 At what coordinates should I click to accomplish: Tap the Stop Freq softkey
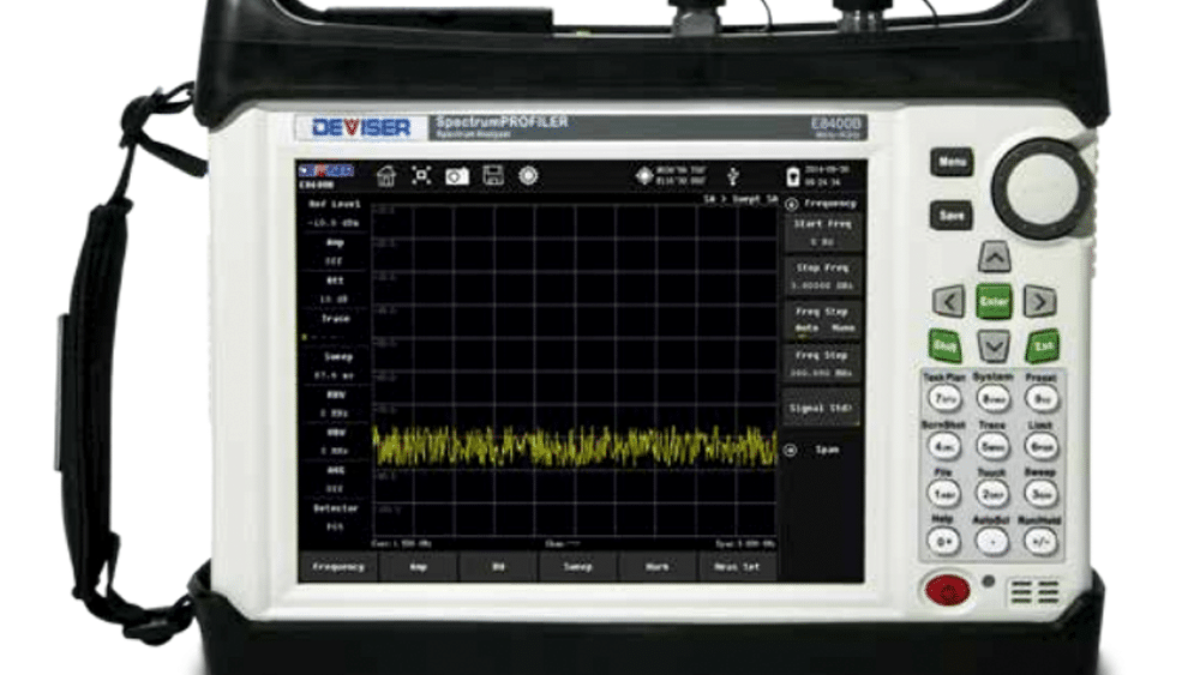[821, 277]
